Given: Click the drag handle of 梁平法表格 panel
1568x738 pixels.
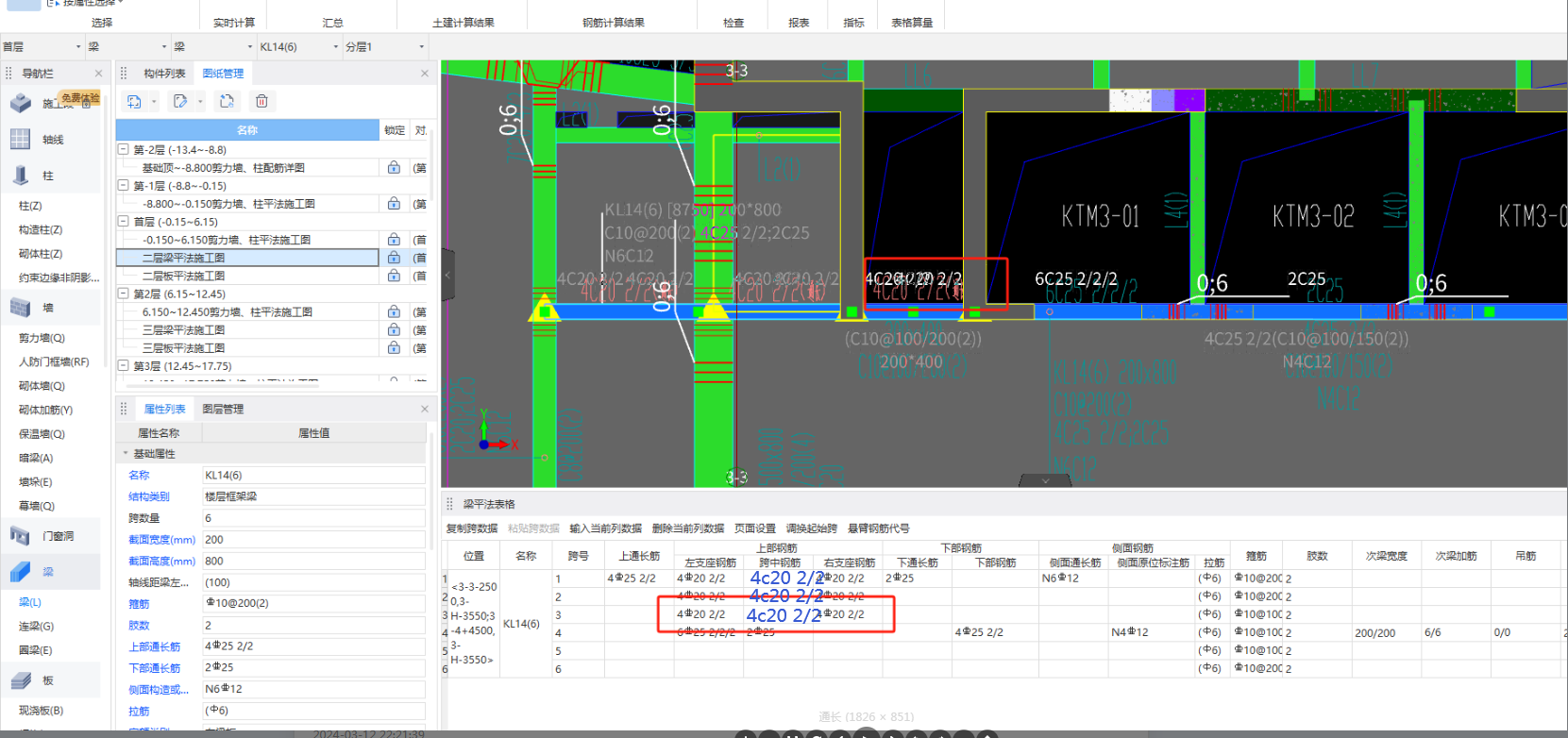Looking at the screenshot, I should tap(449, 504).
